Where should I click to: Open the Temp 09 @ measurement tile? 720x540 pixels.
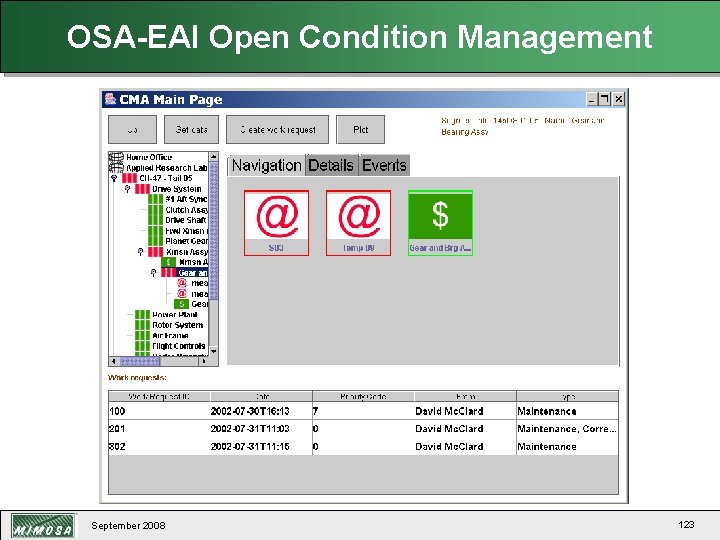[359, 223]
